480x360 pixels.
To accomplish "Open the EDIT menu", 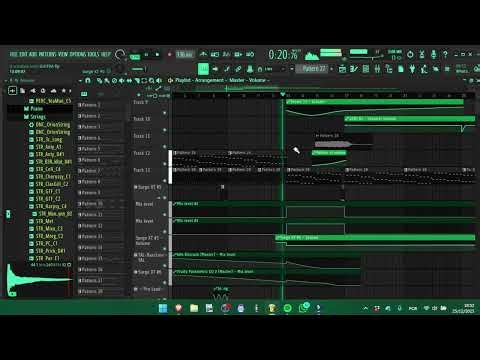I will (23, 54).
